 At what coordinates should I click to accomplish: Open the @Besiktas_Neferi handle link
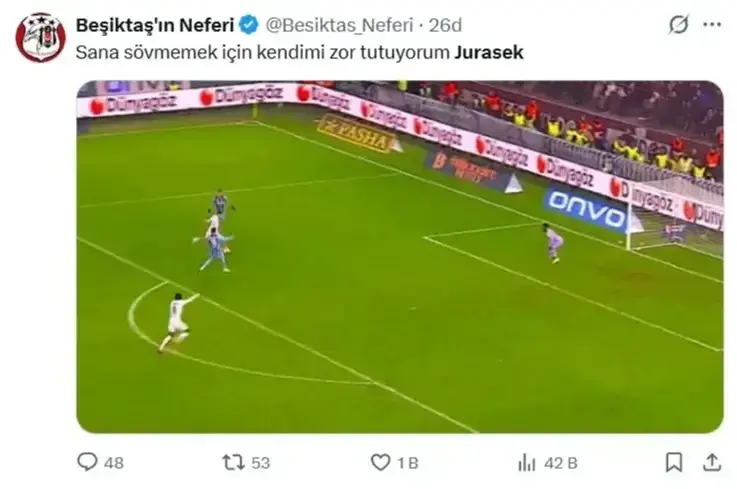pos(339,25)
